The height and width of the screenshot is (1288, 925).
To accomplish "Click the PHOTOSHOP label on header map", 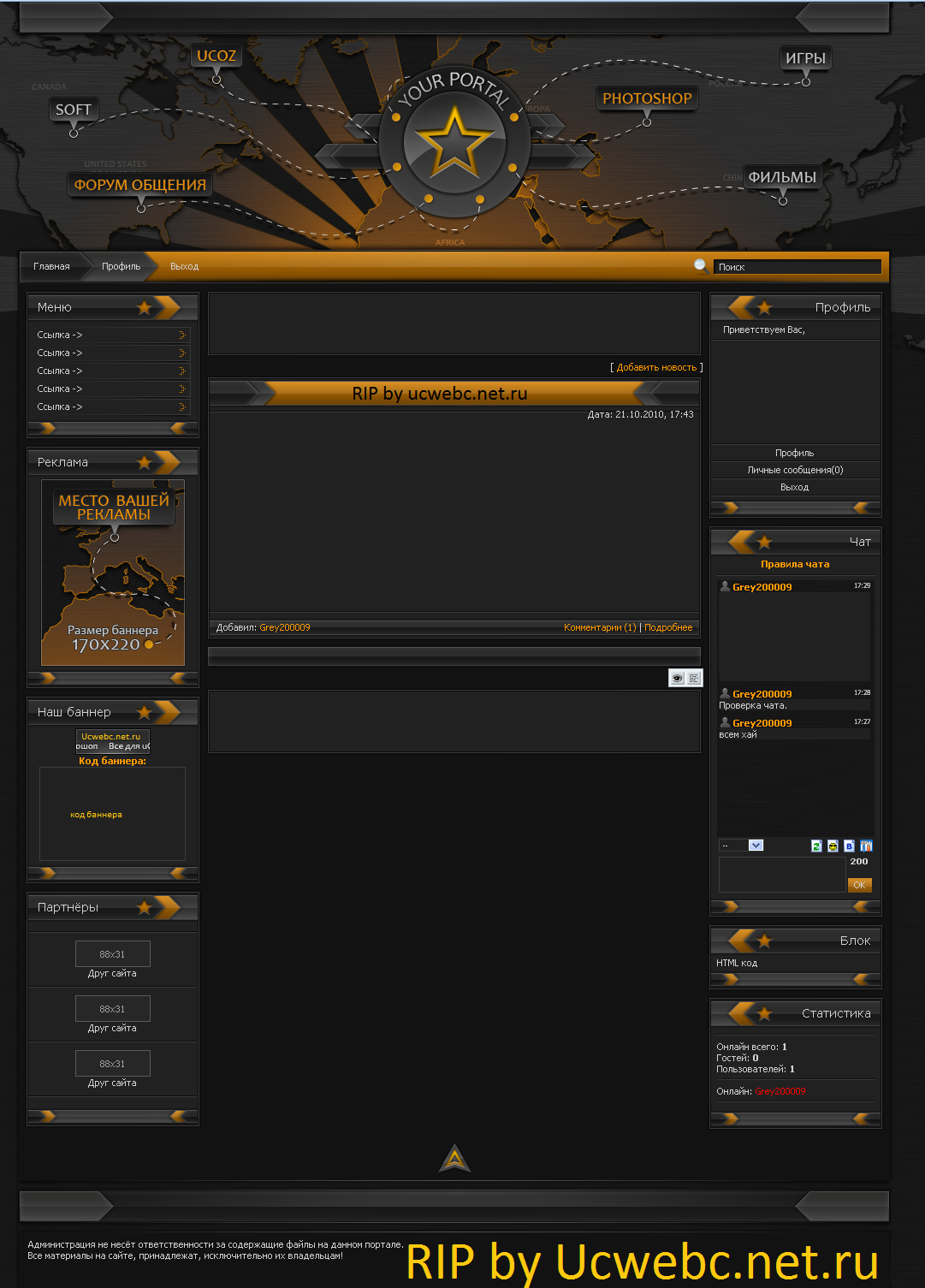I will coord(647,98).
